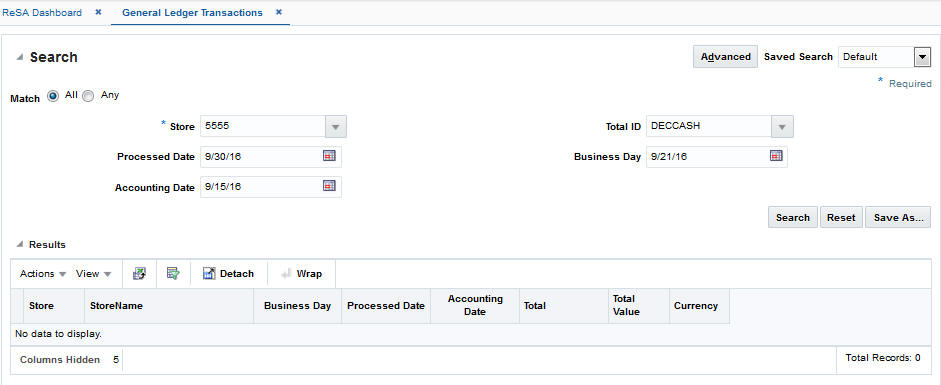This screenshot has height=385, width=941.
Task: Toggle Wrap in results toolbar
Action: point(302,273)
